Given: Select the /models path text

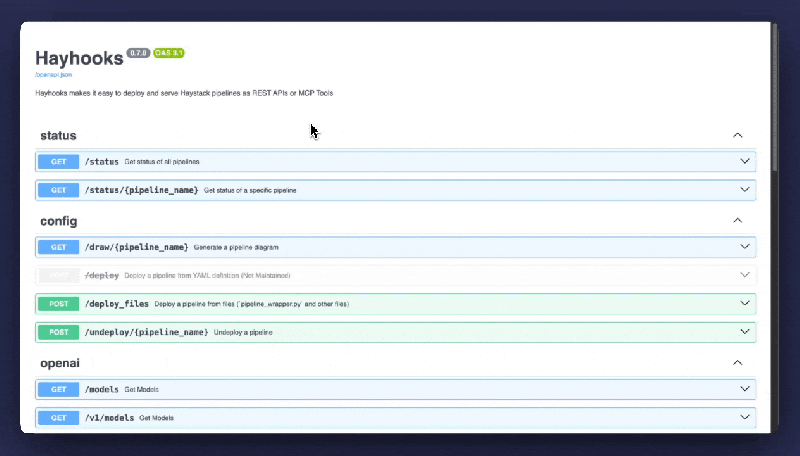Looking at the screenshot, I should [x=102, y=390].
